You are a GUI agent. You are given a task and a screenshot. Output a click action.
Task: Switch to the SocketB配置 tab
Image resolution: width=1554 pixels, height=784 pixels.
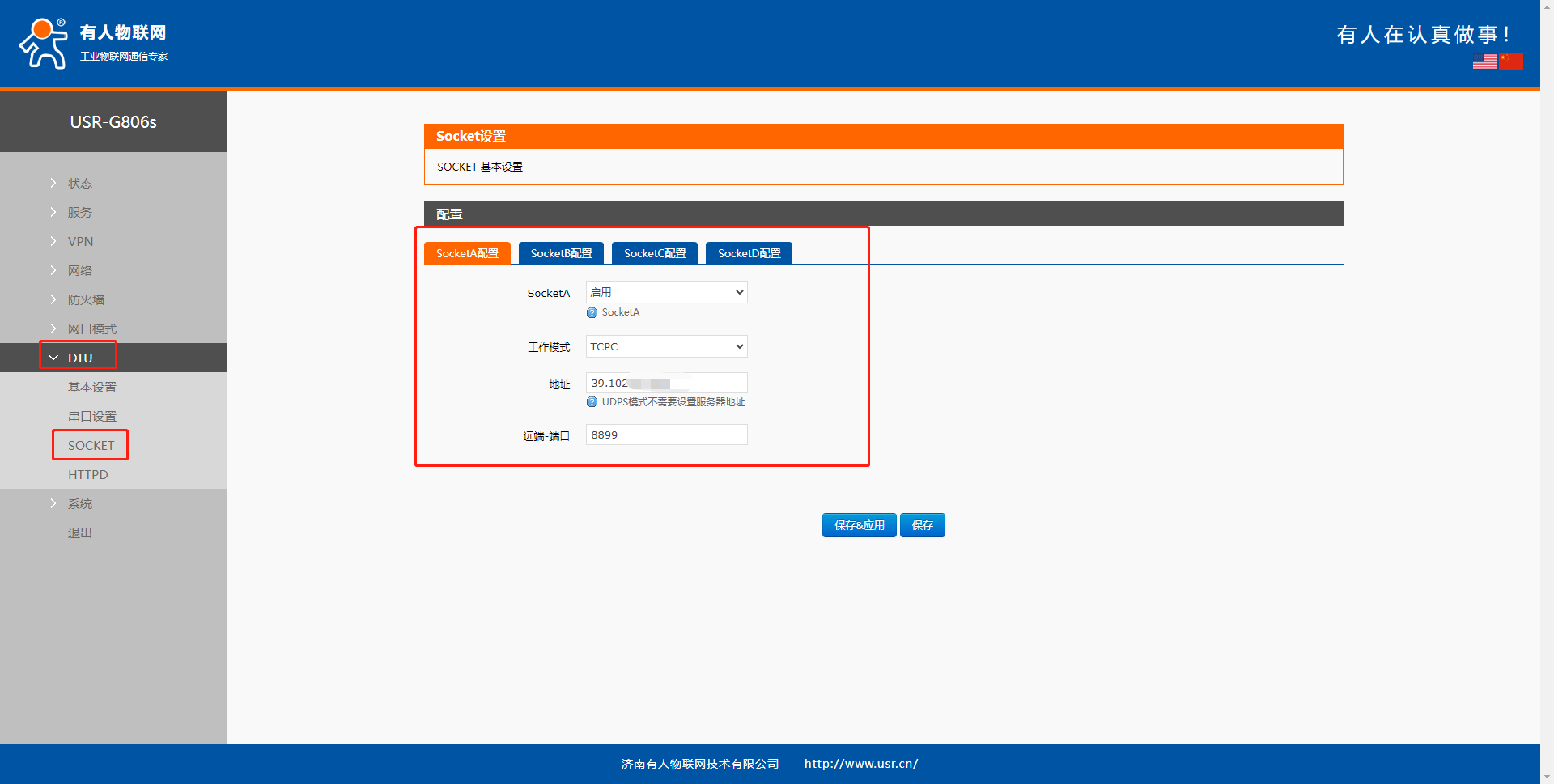pos(561,253)
